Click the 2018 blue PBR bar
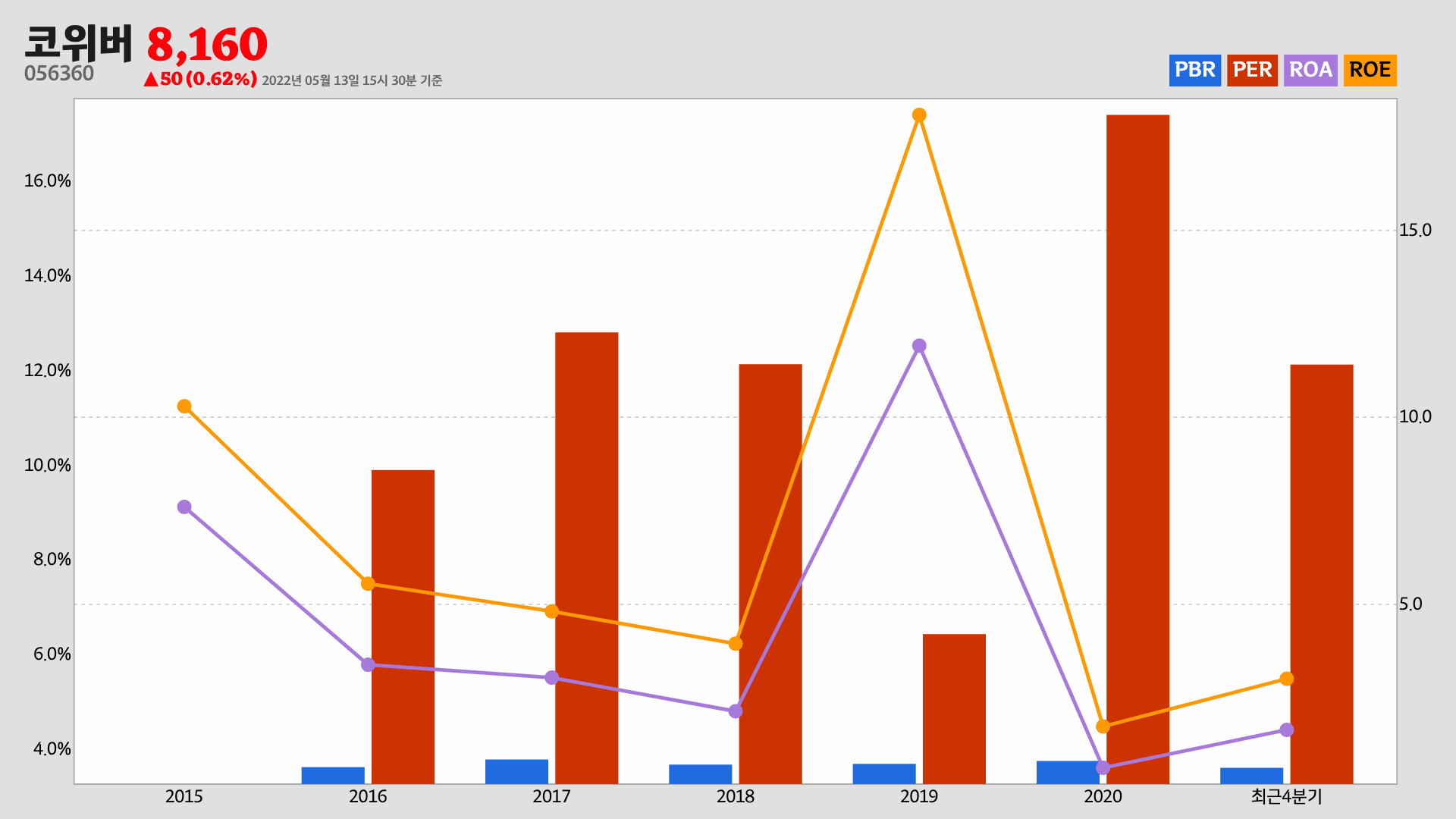Screen dimensions: 1456x819 tap(701, 773)
